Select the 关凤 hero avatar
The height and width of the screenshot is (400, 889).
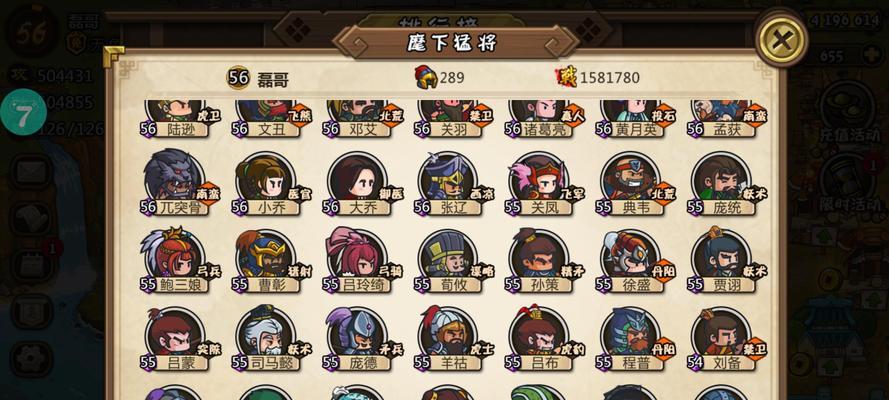[539, 179]
